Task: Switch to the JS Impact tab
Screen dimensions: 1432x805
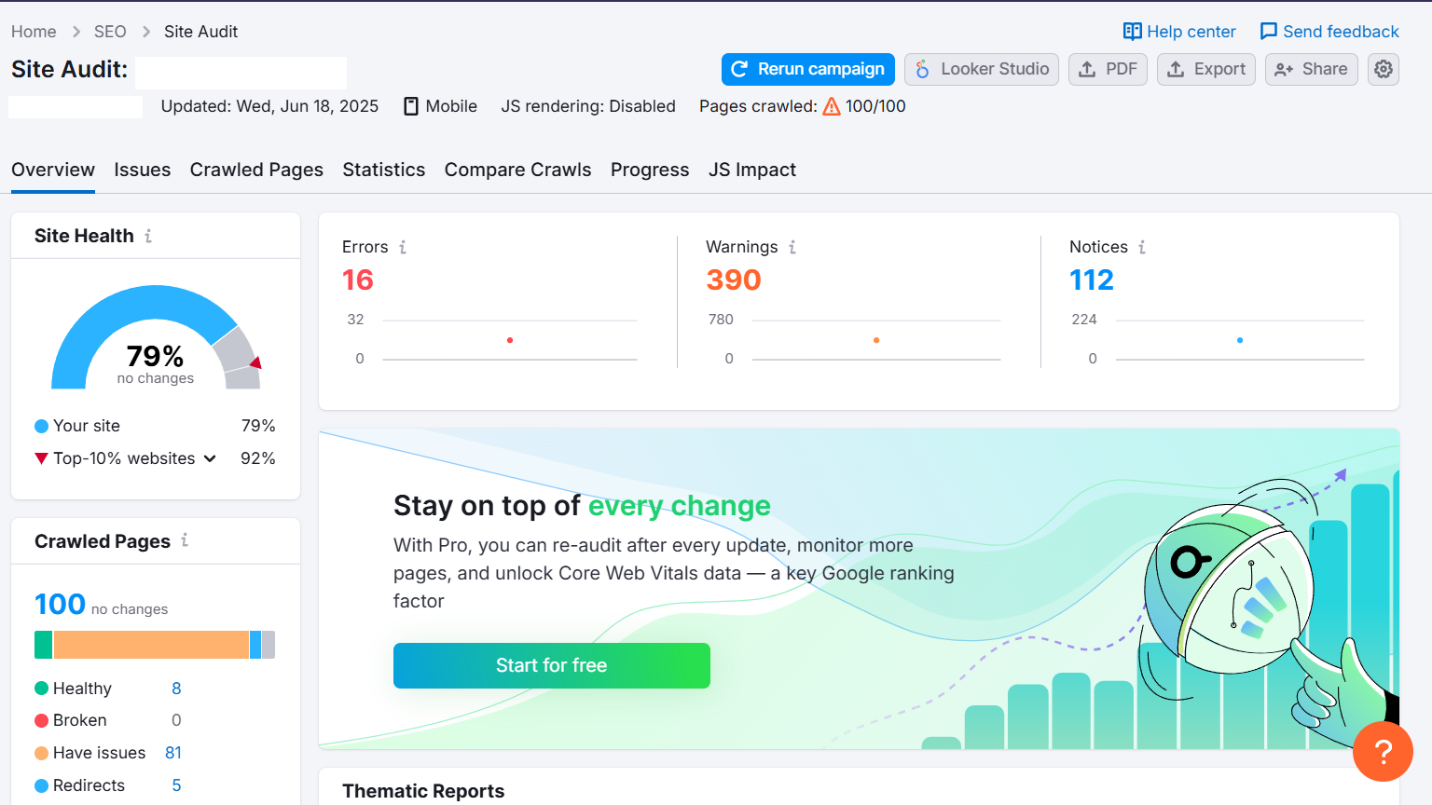Action: click(x=752, y=170)
